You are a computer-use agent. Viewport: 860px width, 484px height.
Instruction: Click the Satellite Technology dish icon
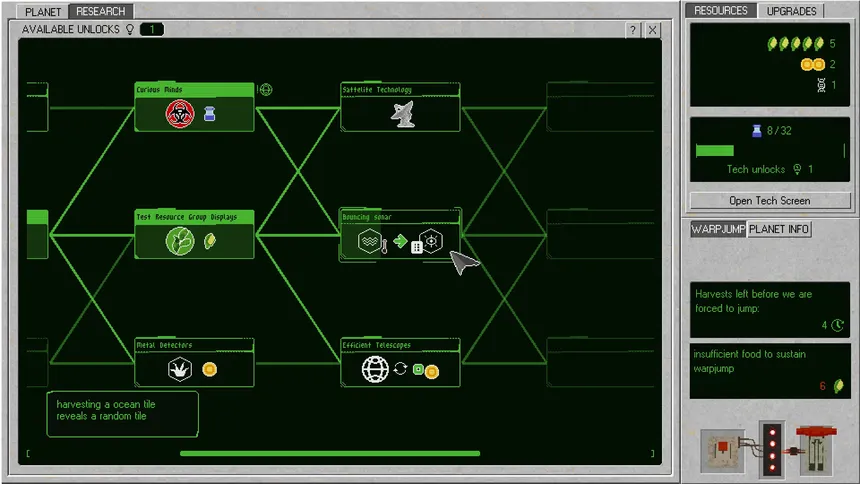[403, 114]
